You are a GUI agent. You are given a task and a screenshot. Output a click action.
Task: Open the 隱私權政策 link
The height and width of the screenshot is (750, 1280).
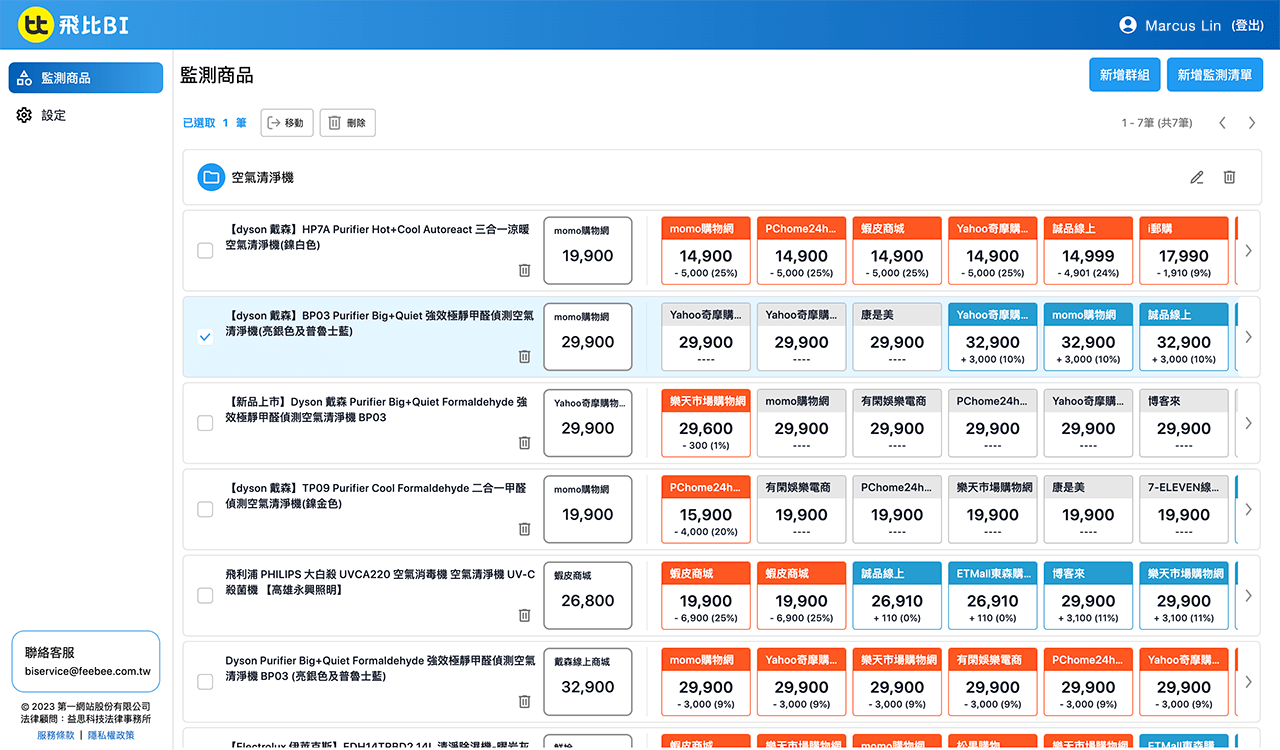pyautogui.click(x=111, y=735)
